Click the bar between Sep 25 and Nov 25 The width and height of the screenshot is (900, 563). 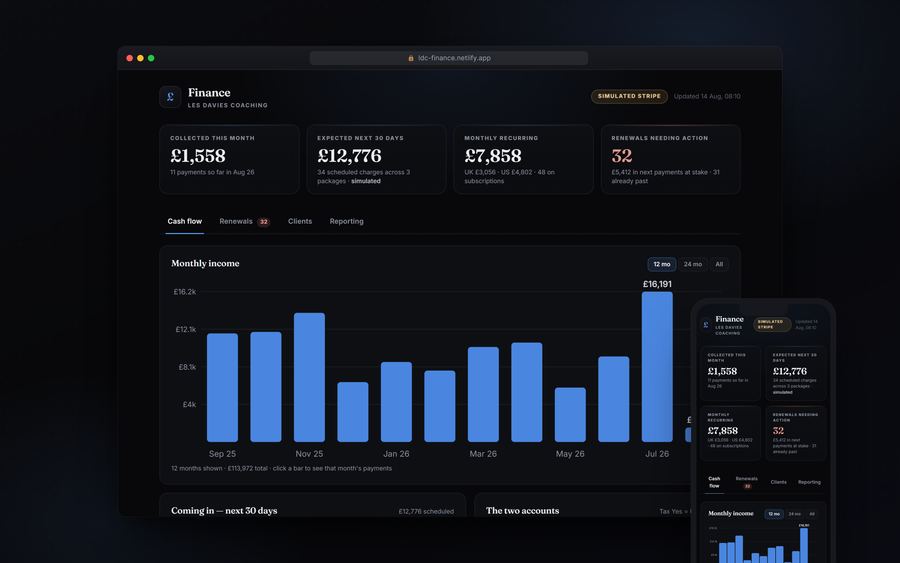point(266,387)
